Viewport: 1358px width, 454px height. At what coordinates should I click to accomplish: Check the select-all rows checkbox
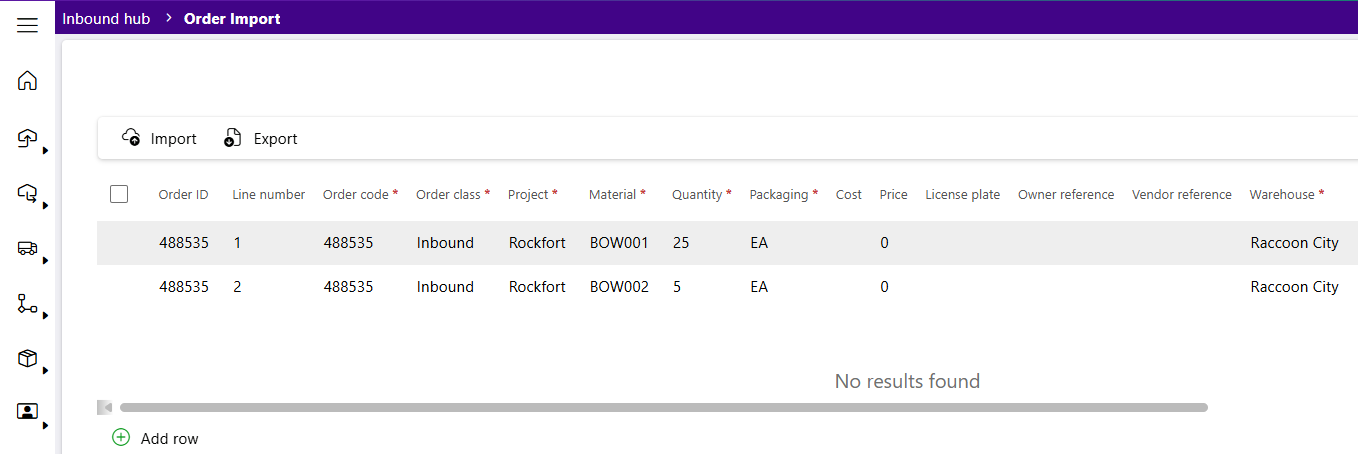119,194
